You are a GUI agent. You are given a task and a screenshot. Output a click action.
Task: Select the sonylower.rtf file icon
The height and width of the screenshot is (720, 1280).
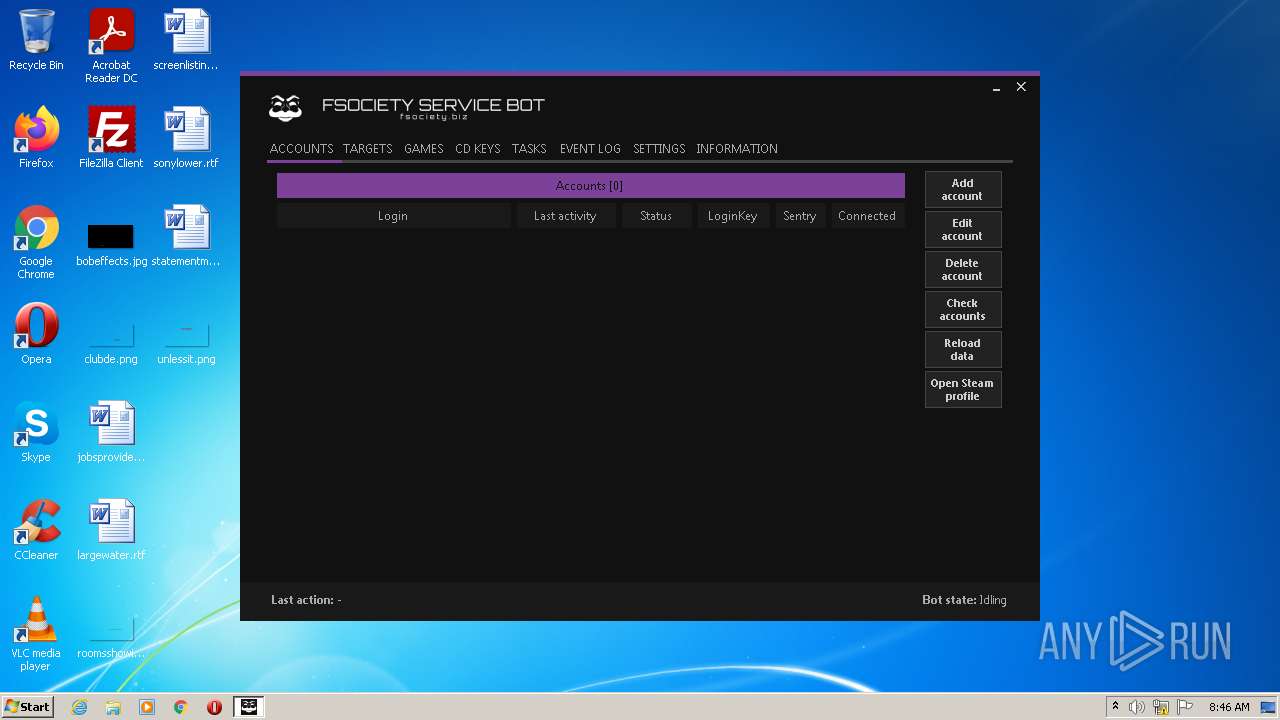186,138
